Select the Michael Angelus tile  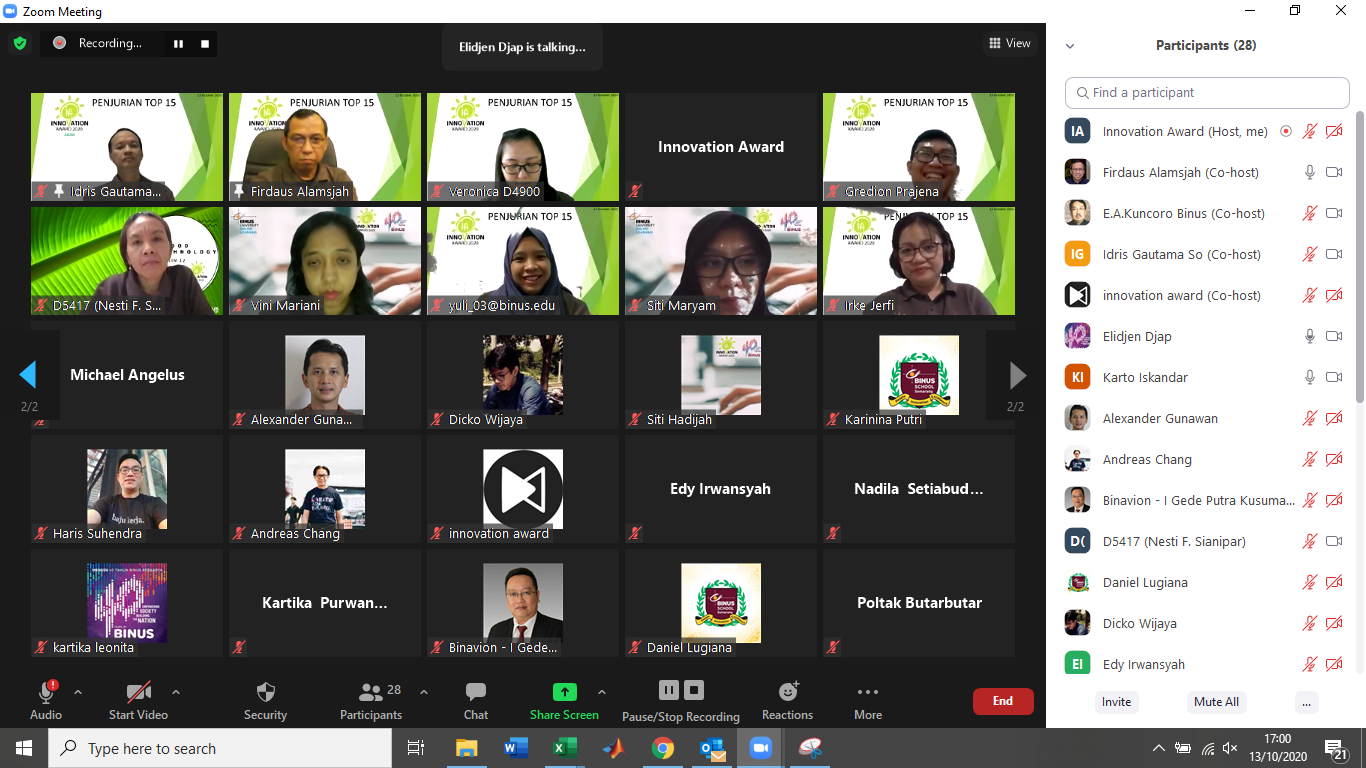point(127,375)
